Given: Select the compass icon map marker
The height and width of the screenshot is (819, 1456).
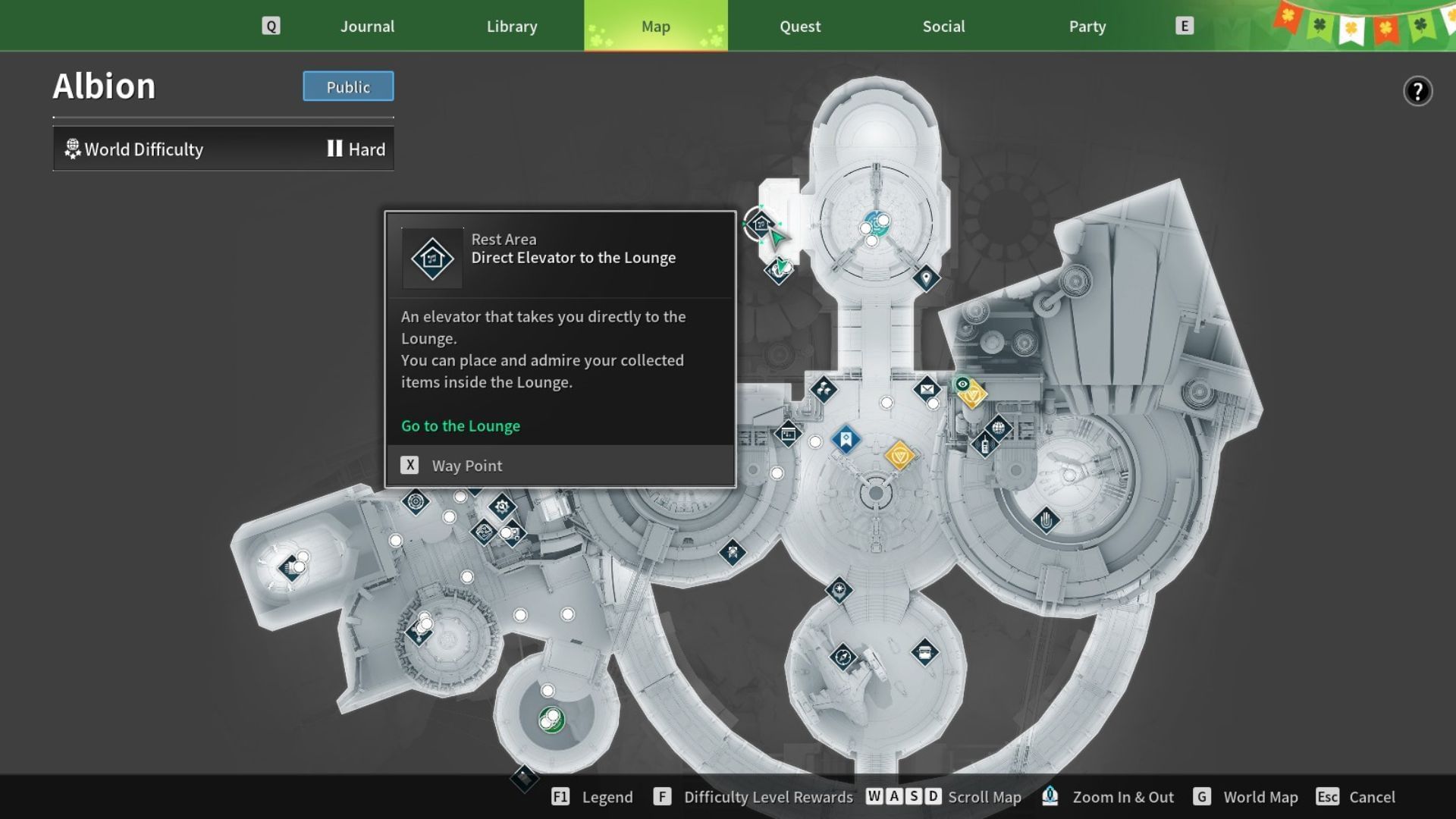Looking at the screenshot, I should coord(843,657).
